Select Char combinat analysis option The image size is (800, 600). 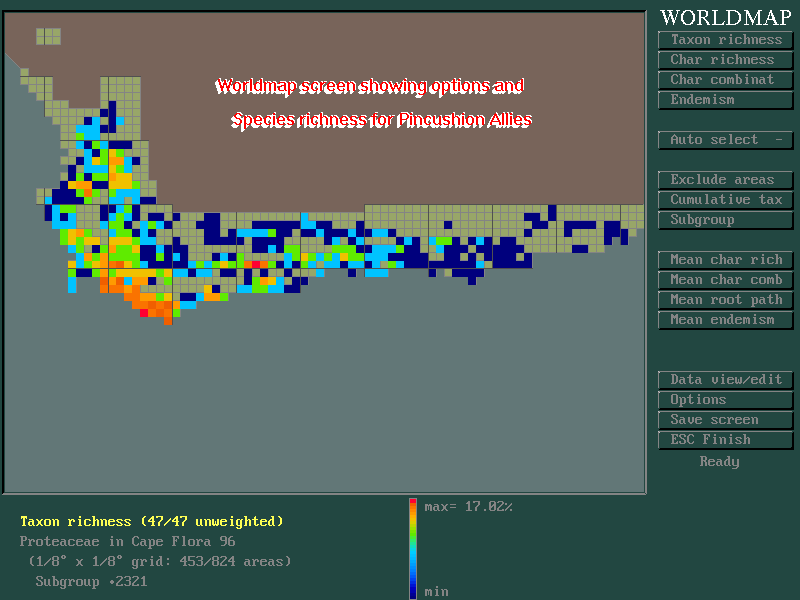725,79
